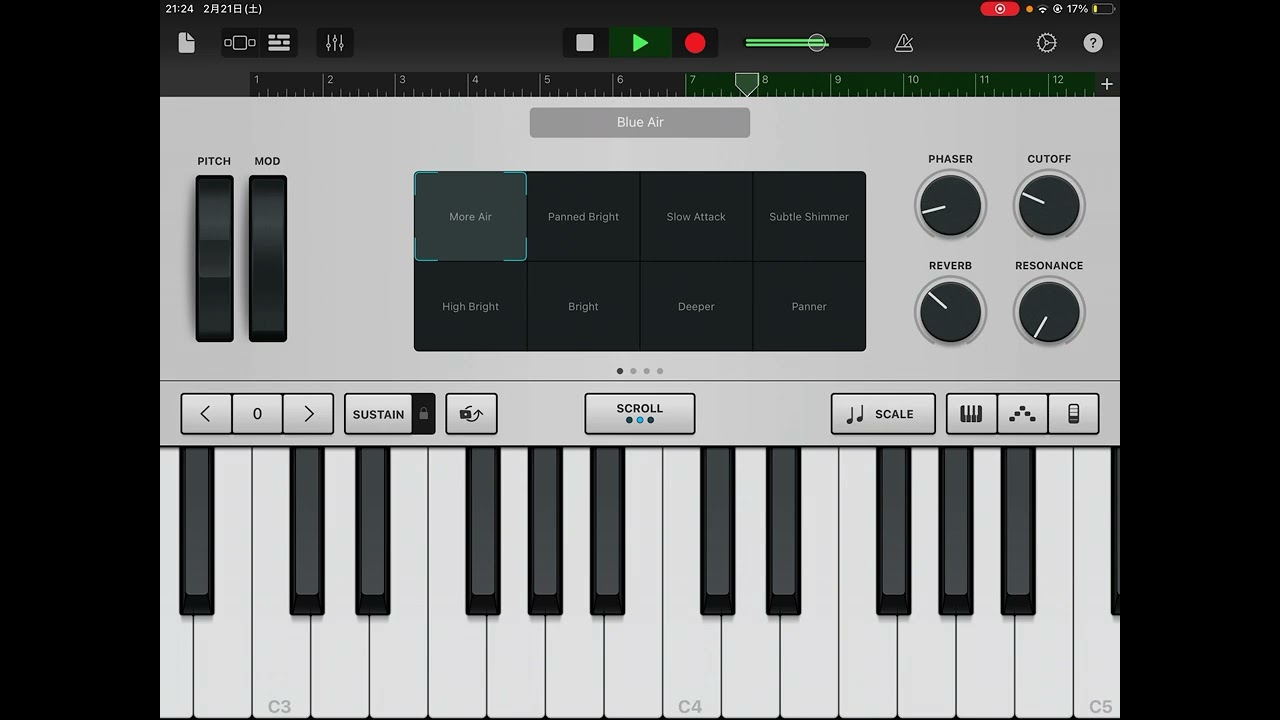1280x720 pixels.
Task: Select the Panner pad
Action: click(809, 306)
